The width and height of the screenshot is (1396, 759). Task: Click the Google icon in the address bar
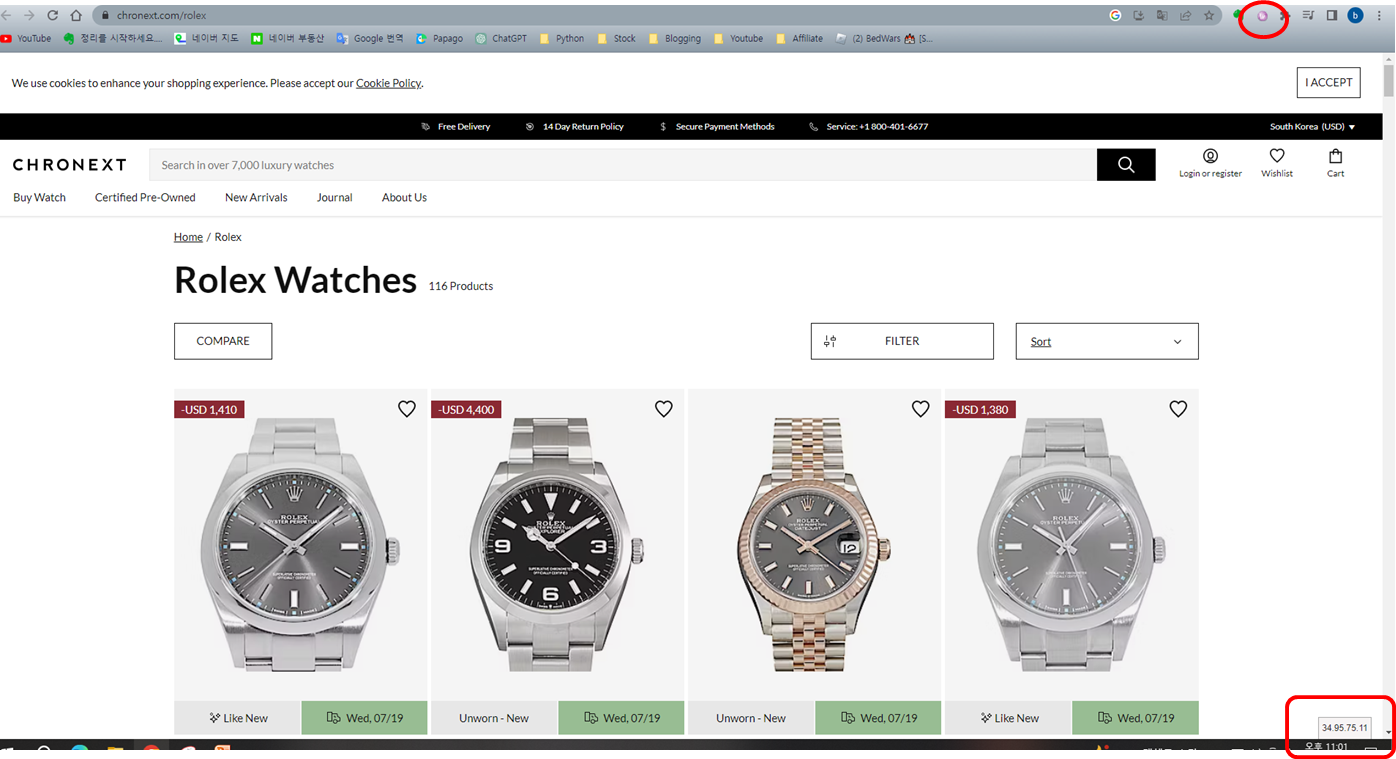(x=1115, y=16)
